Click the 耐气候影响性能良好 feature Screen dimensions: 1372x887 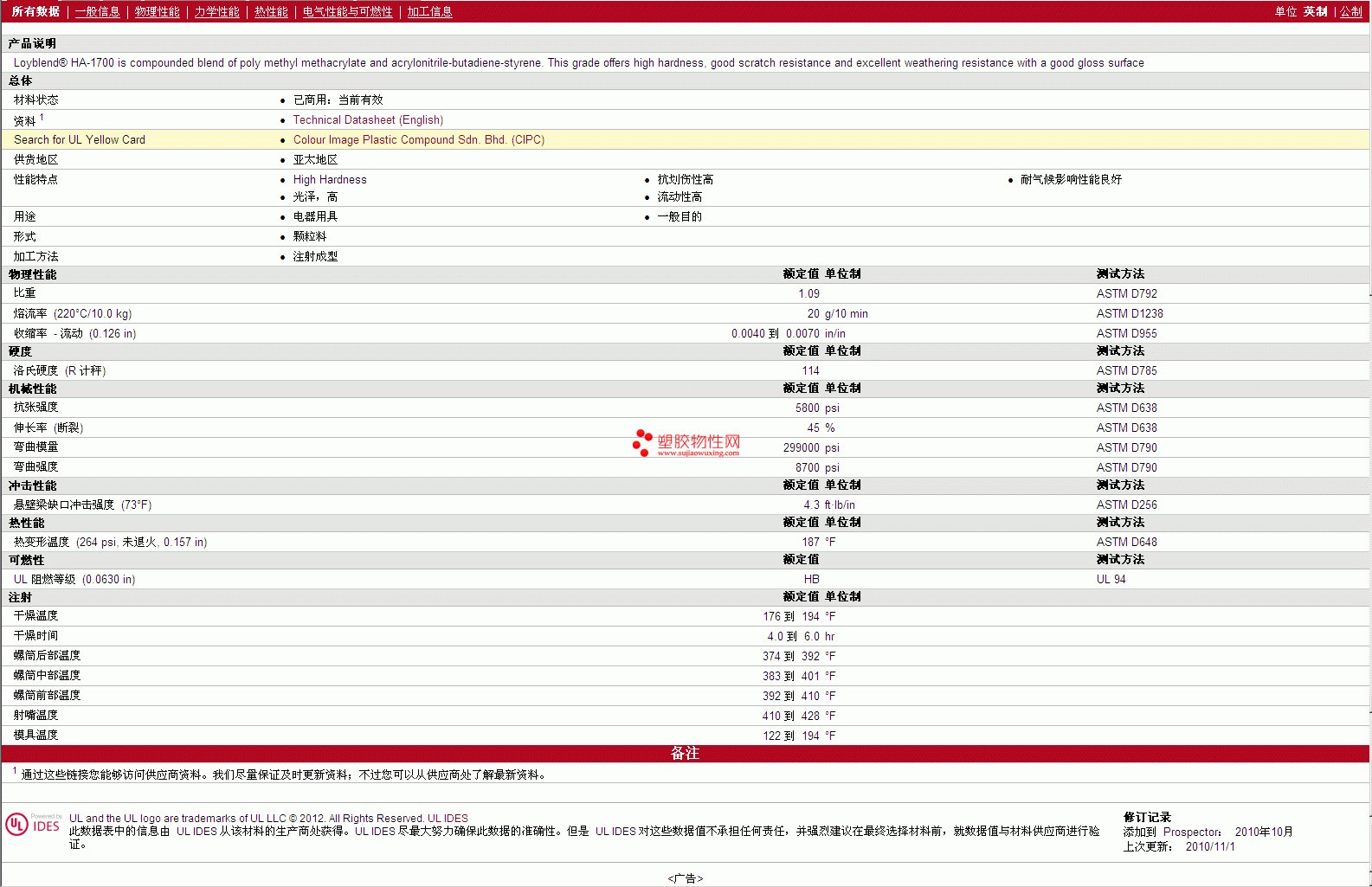point(1071,180)
